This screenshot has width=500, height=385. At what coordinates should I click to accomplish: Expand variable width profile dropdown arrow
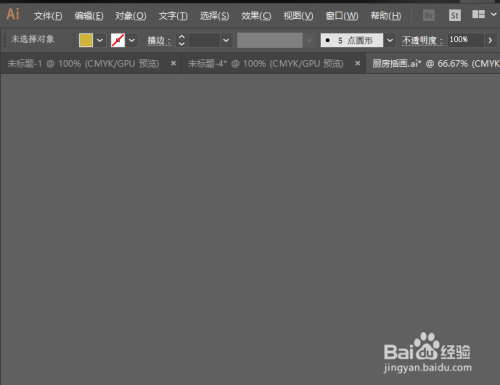310,41
